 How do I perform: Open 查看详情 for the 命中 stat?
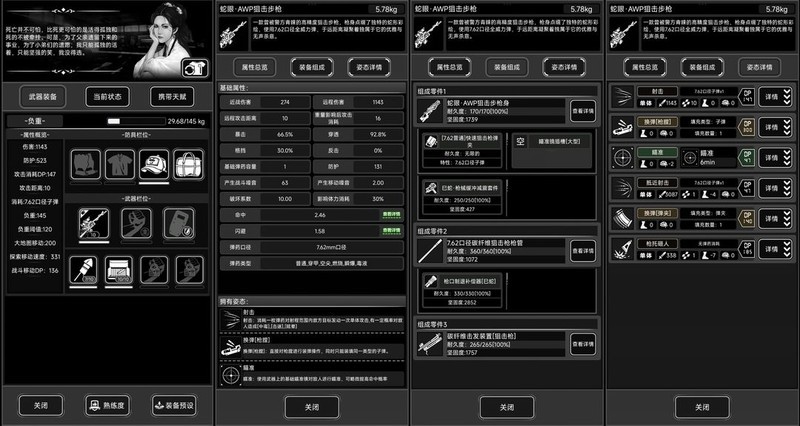pos(391,215)
